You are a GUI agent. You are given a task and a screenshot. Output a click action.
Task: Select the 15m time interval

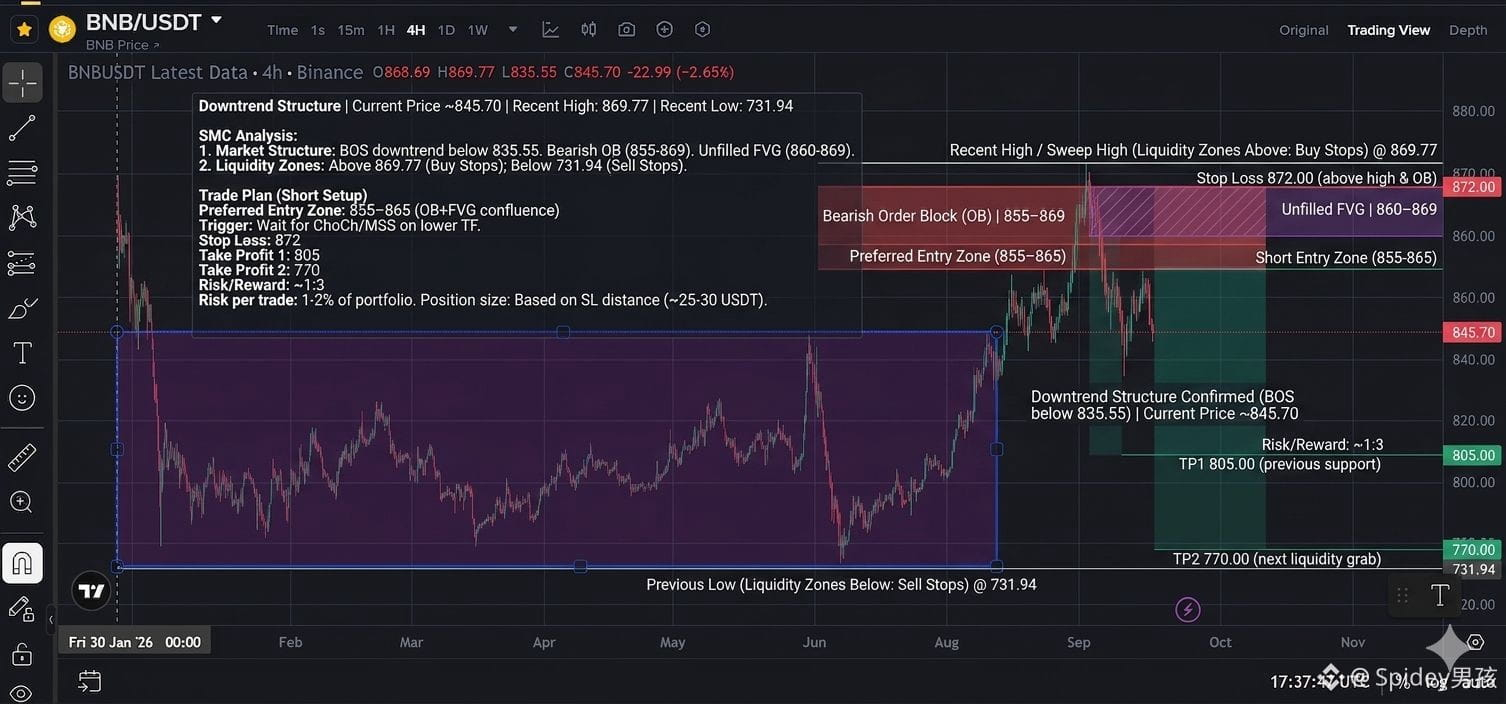[351, 30]
